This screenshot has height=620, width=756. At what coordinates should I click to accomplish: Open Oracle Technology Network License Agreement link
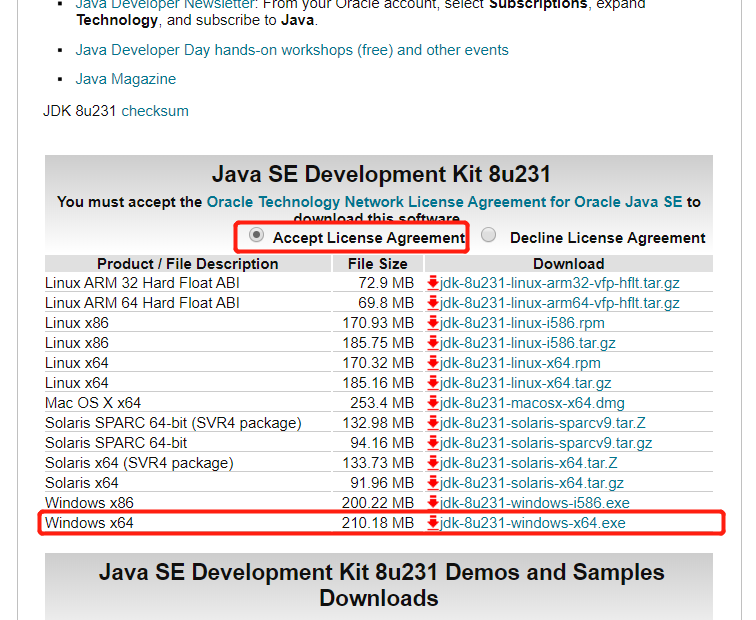(444, 202)
